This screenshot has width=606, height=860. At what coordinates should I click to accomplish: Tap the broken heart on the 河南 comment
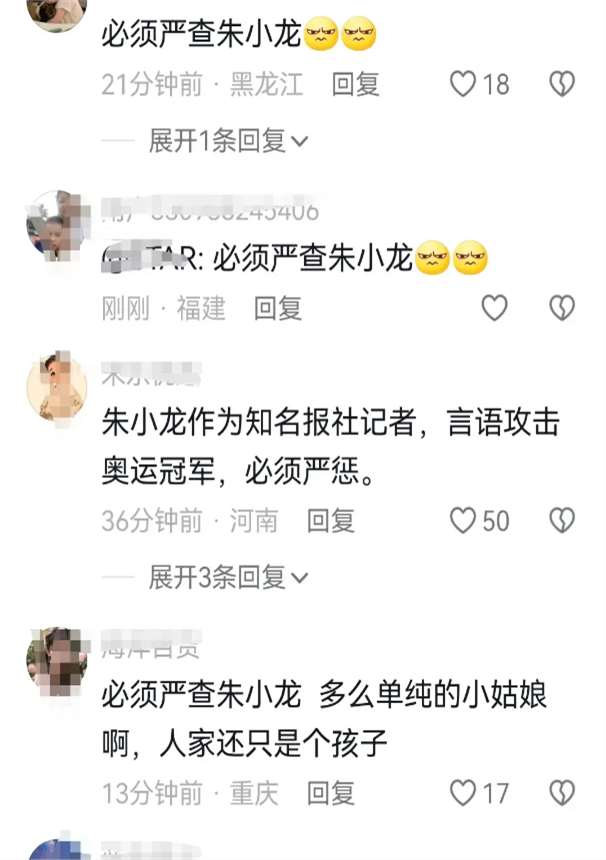[x=562, y=520]
